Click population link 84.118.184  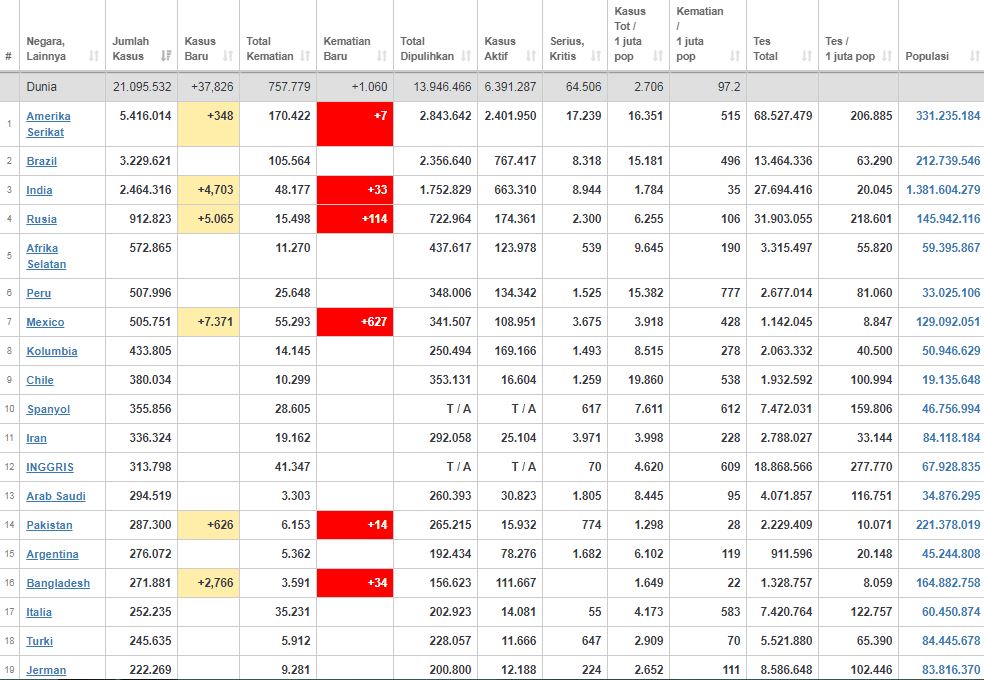coord(951,437)
